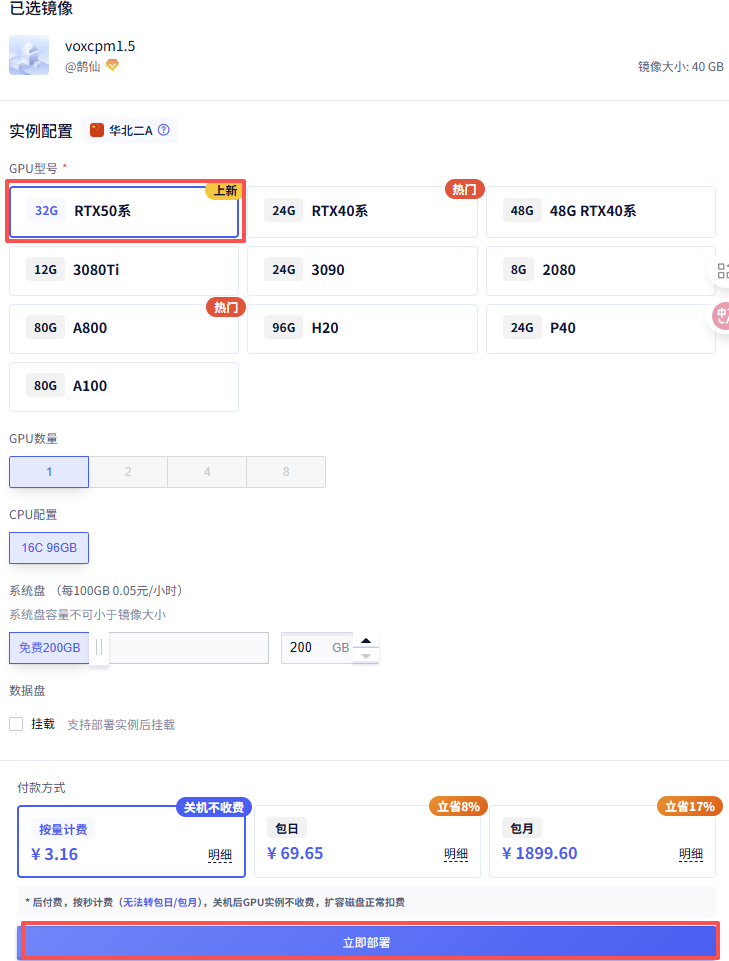Decrease system disk size with down arrow

pyautogui.click(x=367, y=656)
